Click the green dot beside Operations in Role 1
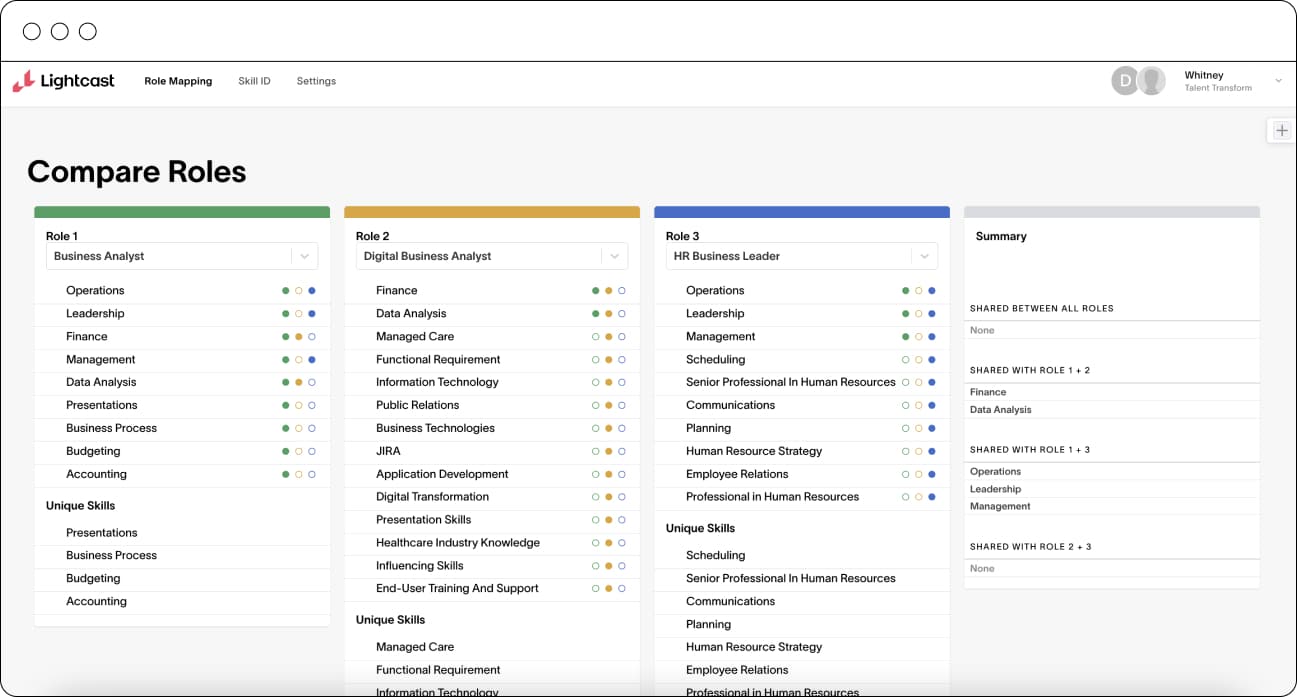The image size is (1297, 697). click(286, 291)
